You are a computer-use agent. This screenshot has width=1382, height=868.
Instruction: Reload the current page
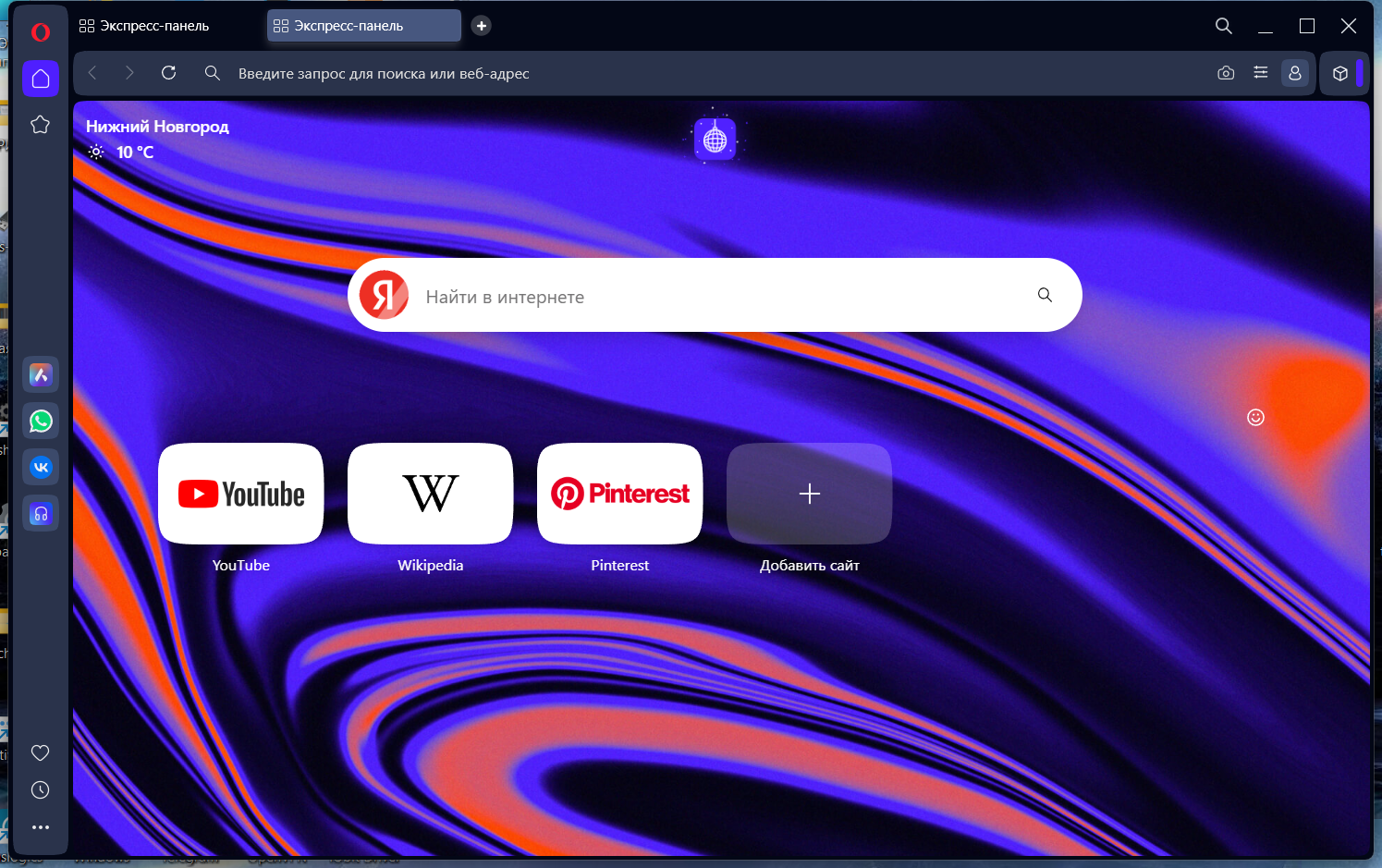[x=168, y=73]
